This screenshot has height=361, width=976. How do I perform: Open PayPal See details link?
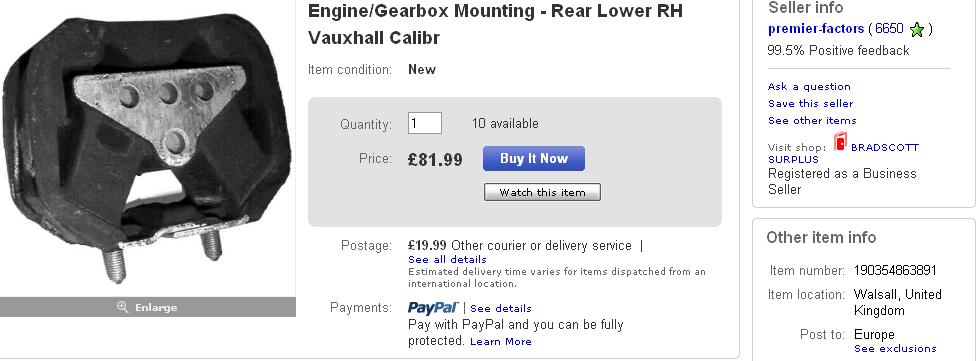500,308
